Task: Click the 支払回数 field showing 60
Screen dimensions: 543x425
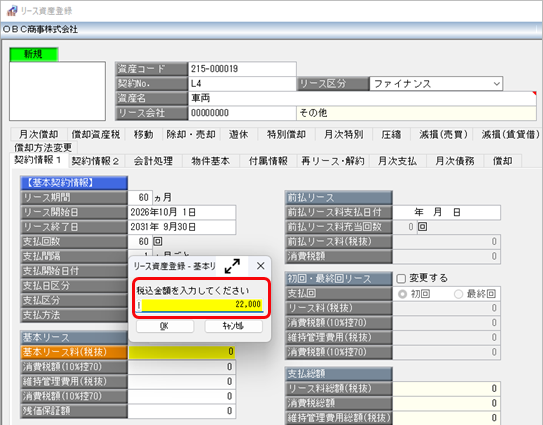Action: click(x=140, y=241)
